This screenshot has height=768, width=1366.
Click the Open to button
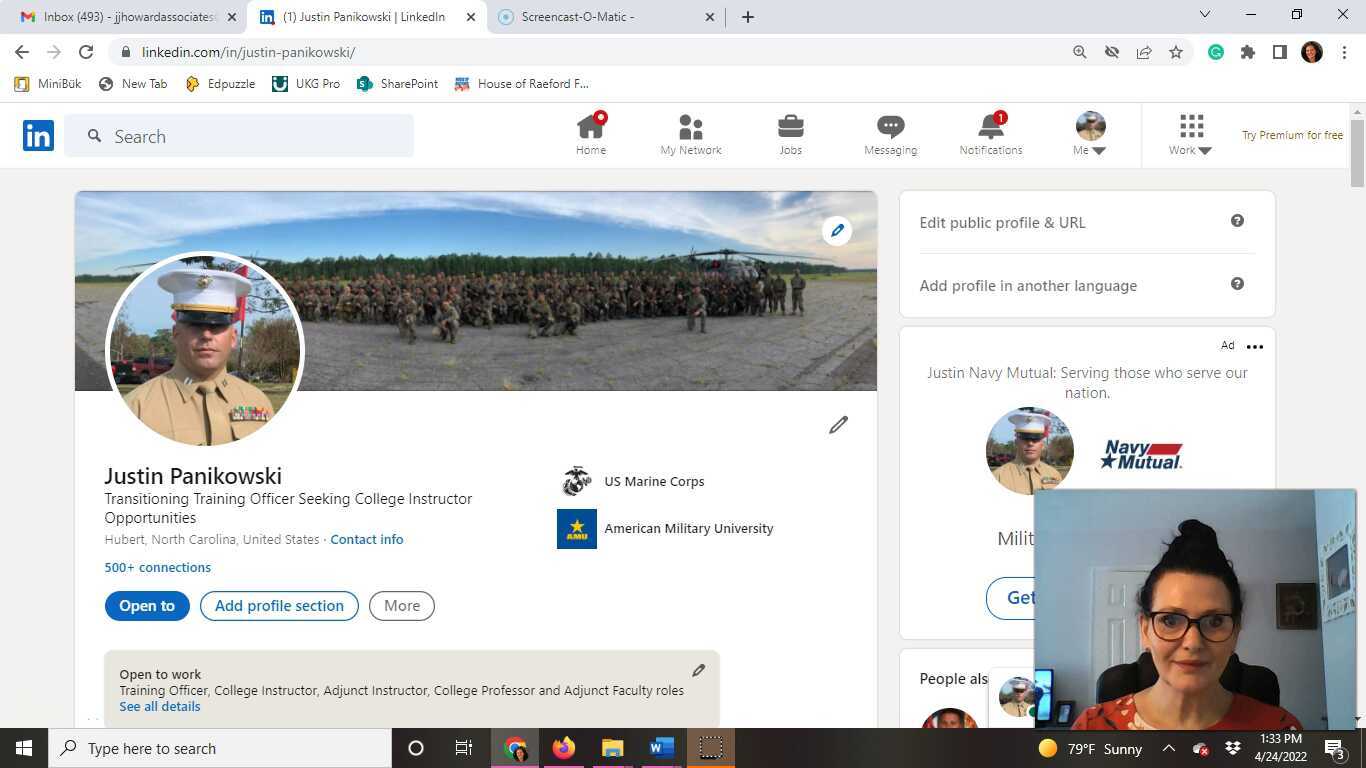coord(147,605)
